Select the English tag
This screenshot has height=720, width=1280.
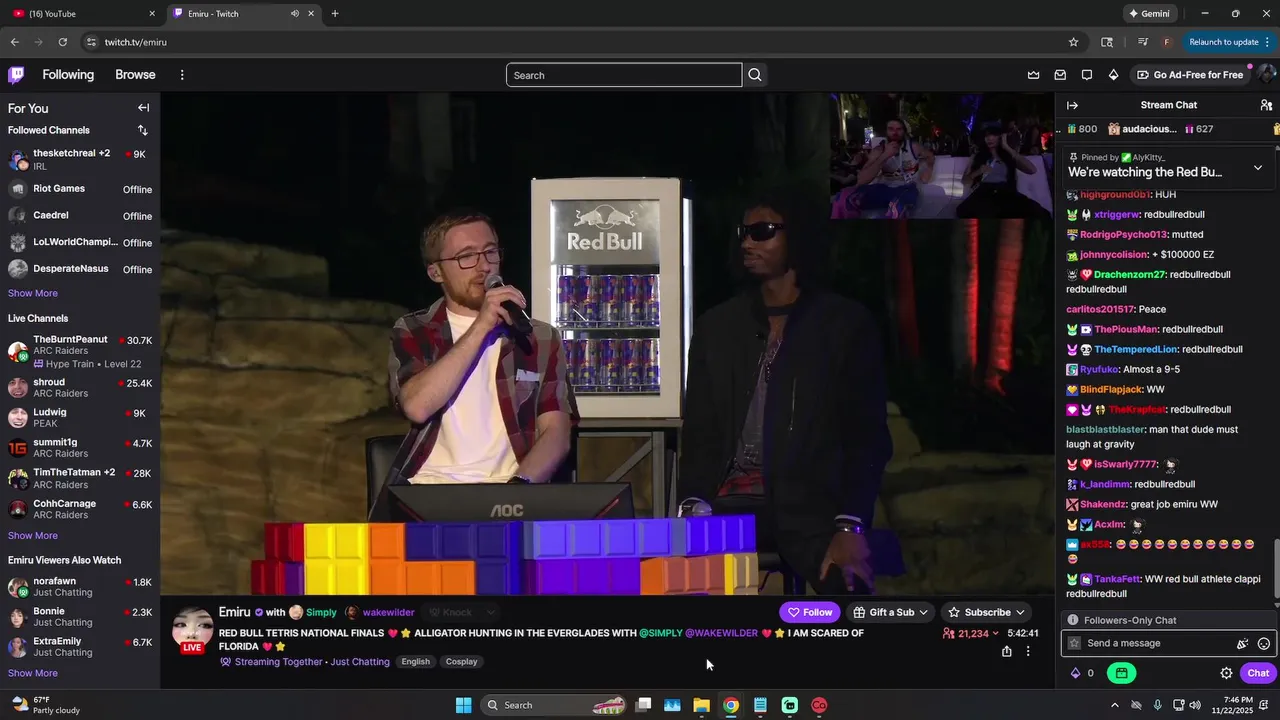pyautogui.click(x=415, y=662)
